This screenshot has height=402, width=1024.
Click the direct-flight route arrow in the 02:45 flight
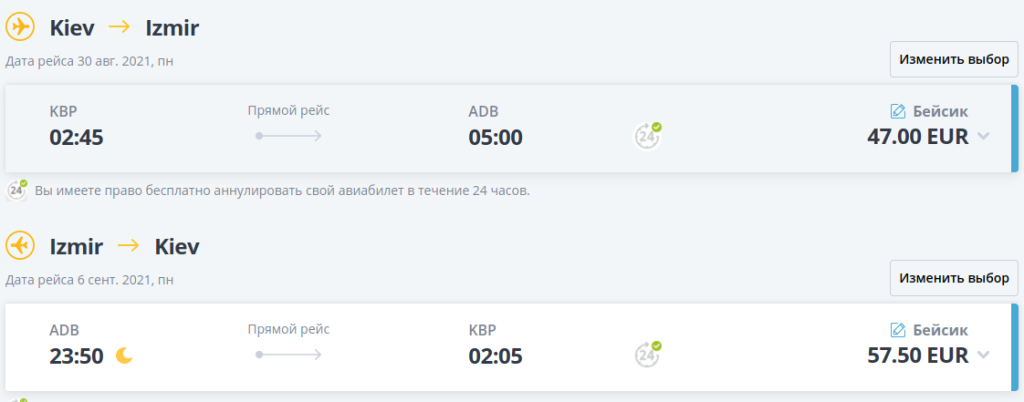point(289,135)
